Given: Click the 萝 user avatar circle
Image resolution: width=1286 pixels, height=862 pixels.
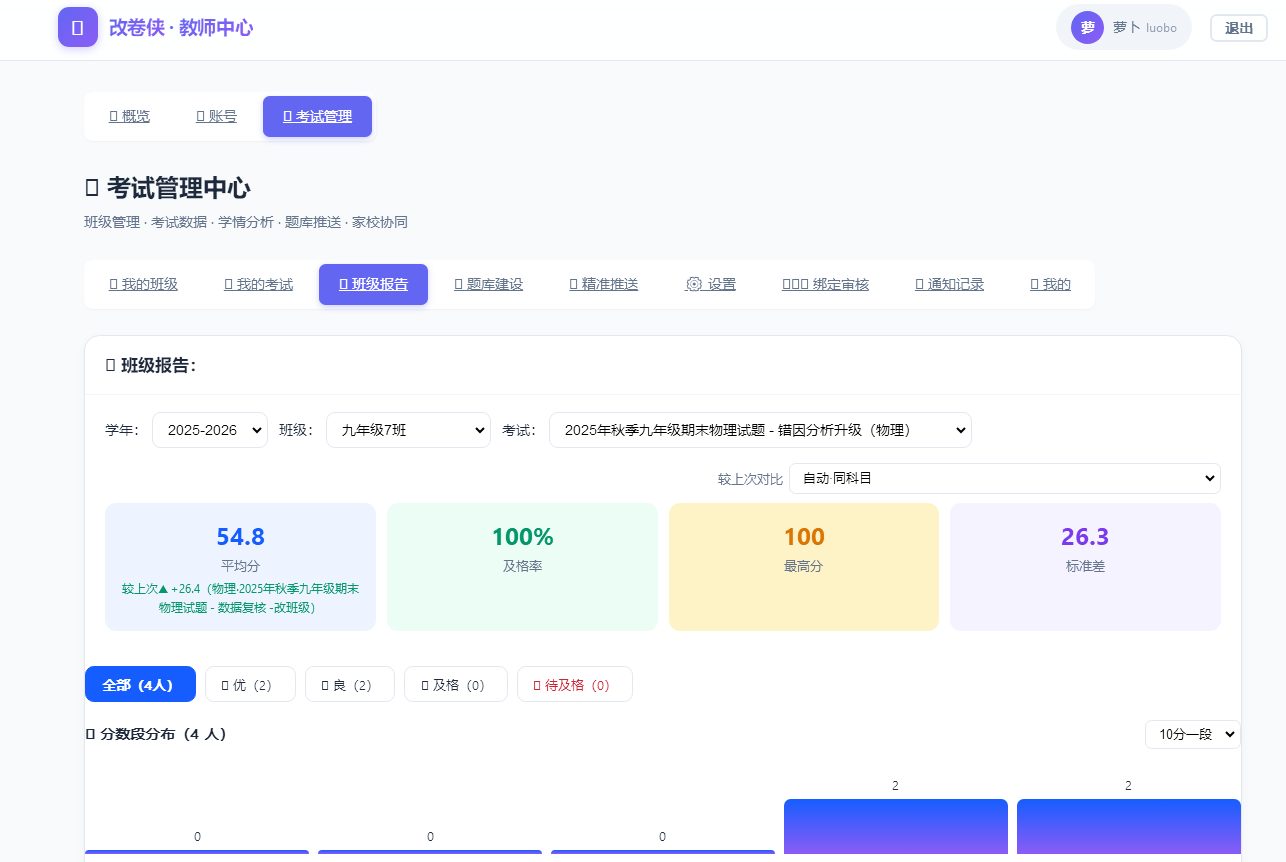Looking at the screenshot, I should (1087, 27).
